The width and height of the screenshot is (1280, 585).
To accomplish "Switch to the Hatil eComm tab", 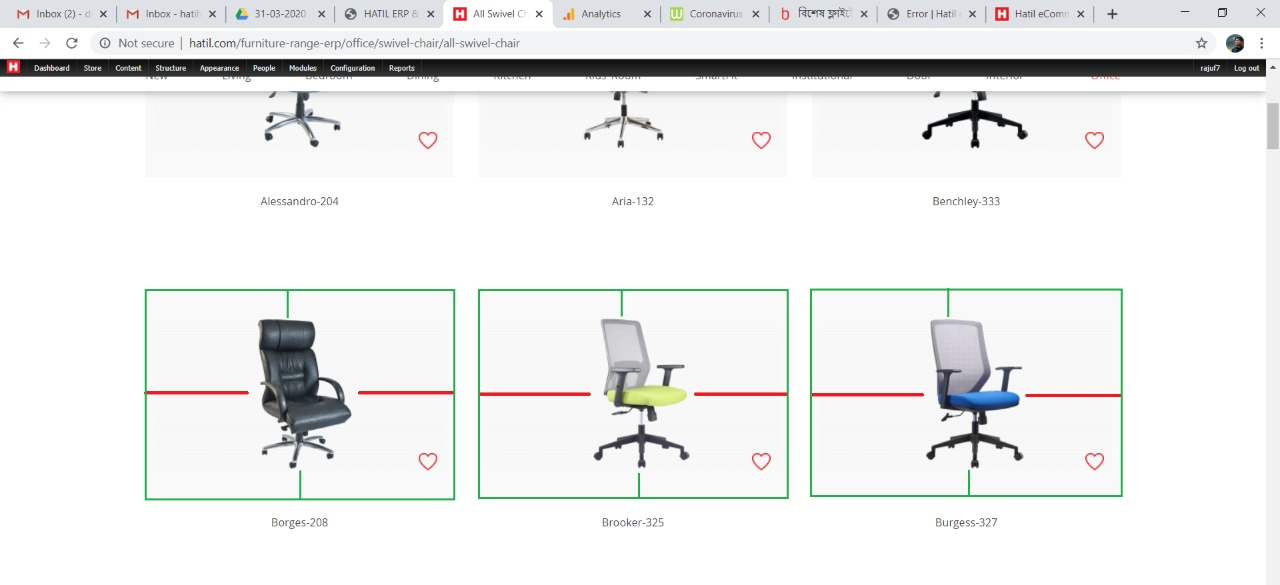I will pyautogui.click(x=1038, y=14).
